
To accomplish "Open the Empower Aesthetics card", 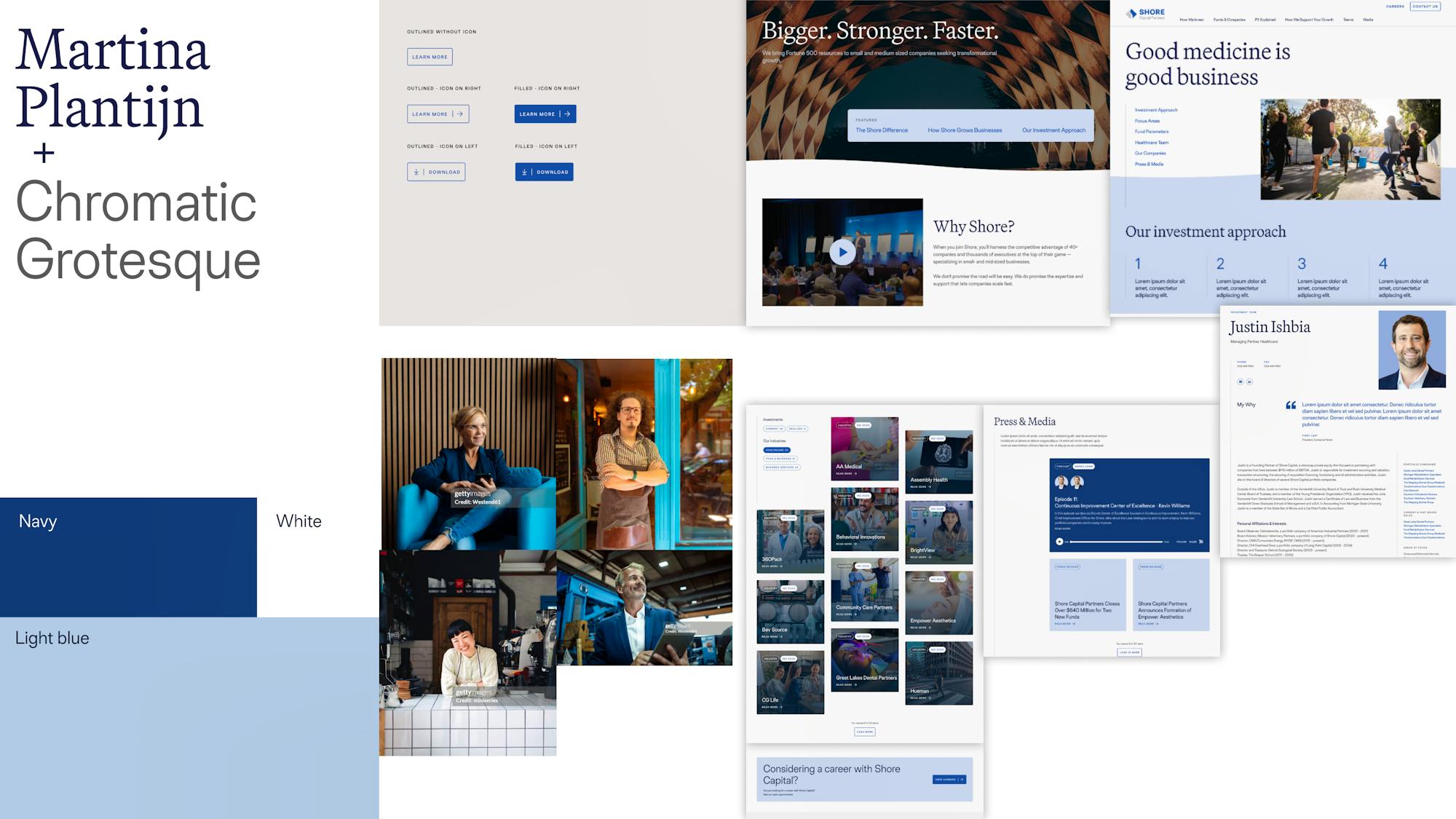I will click(939, 603).
